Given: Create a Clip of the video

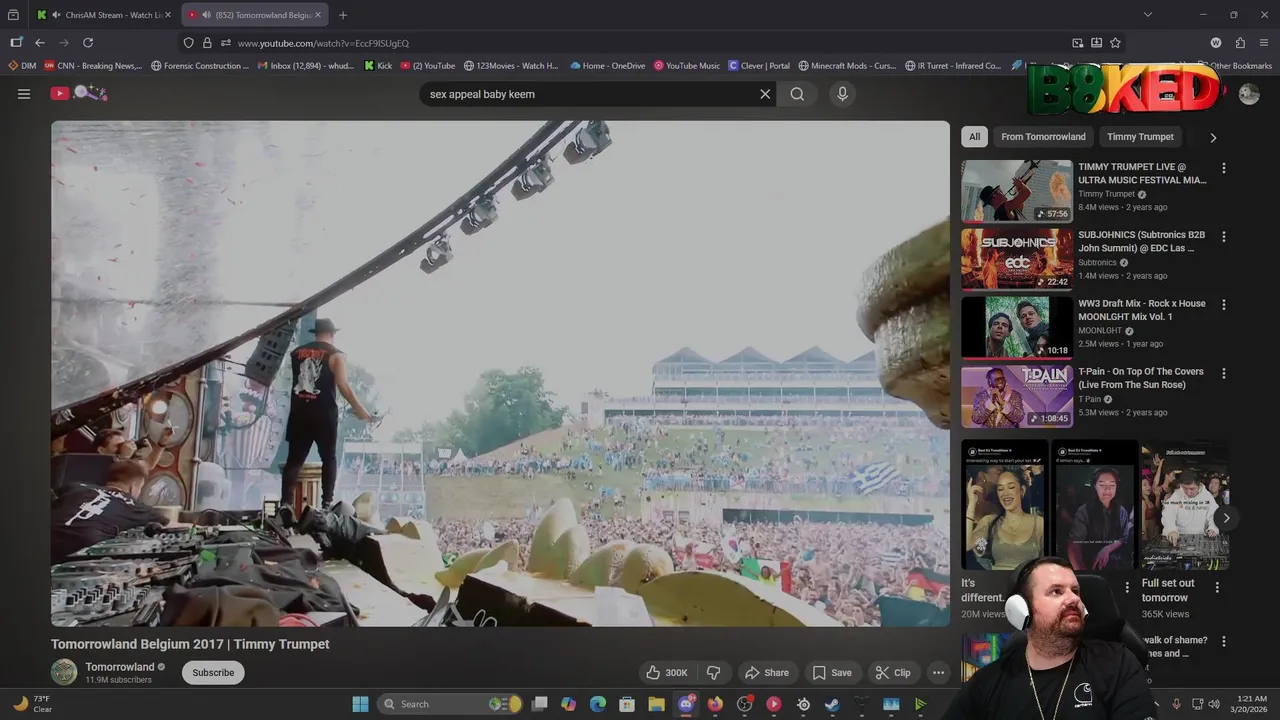Looking at the screenshot, I should [x=892, y=673].
